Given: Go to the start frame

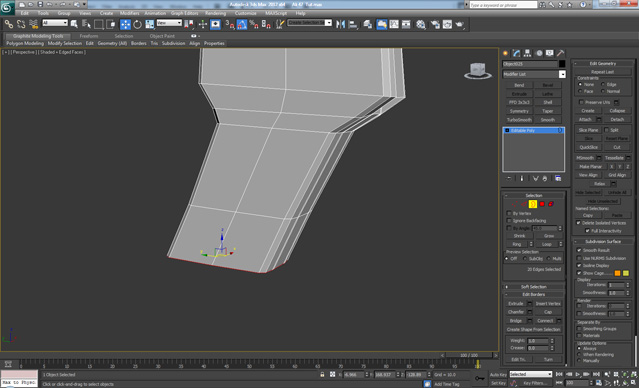Looking at the screenshot, I should (559, 374).
